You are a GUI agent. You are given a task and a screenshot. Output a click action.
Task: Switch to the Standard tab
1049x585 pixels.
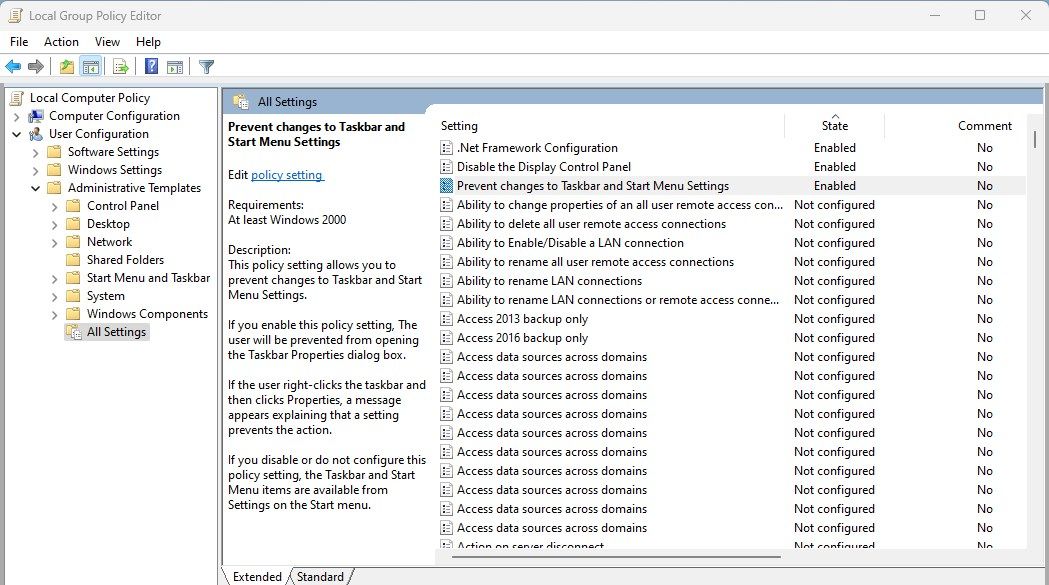[320, 576]
